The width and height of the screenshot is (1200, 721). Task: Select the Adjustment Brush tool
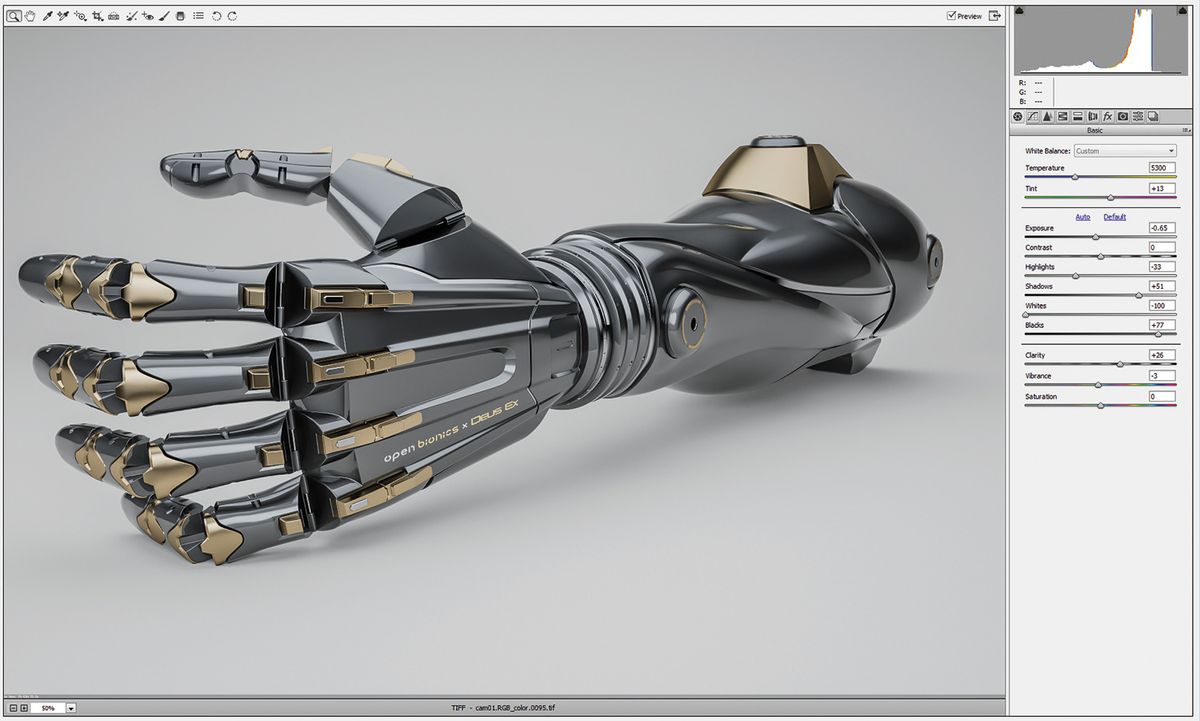(165, 15)
